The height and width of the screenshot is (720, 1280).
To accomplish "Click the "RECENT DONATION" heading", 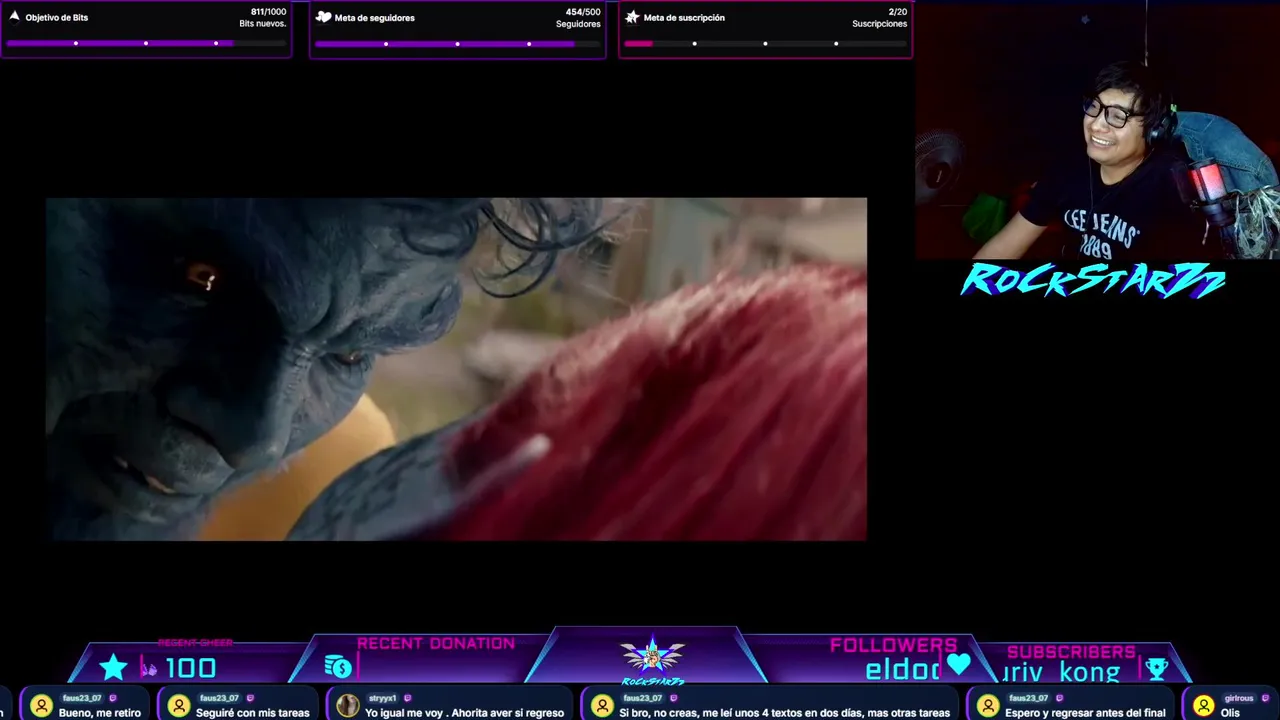I will point(436,644).
